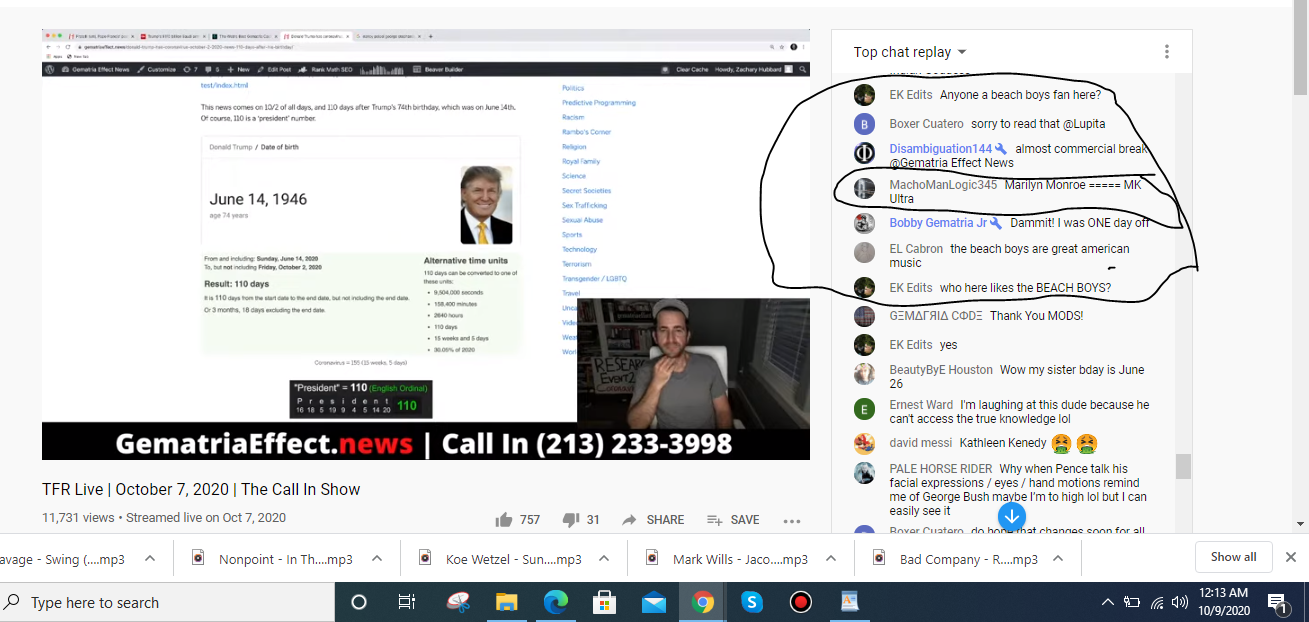Click the video title 'TFR Live | October 7, 2020'

pos(201,490)
